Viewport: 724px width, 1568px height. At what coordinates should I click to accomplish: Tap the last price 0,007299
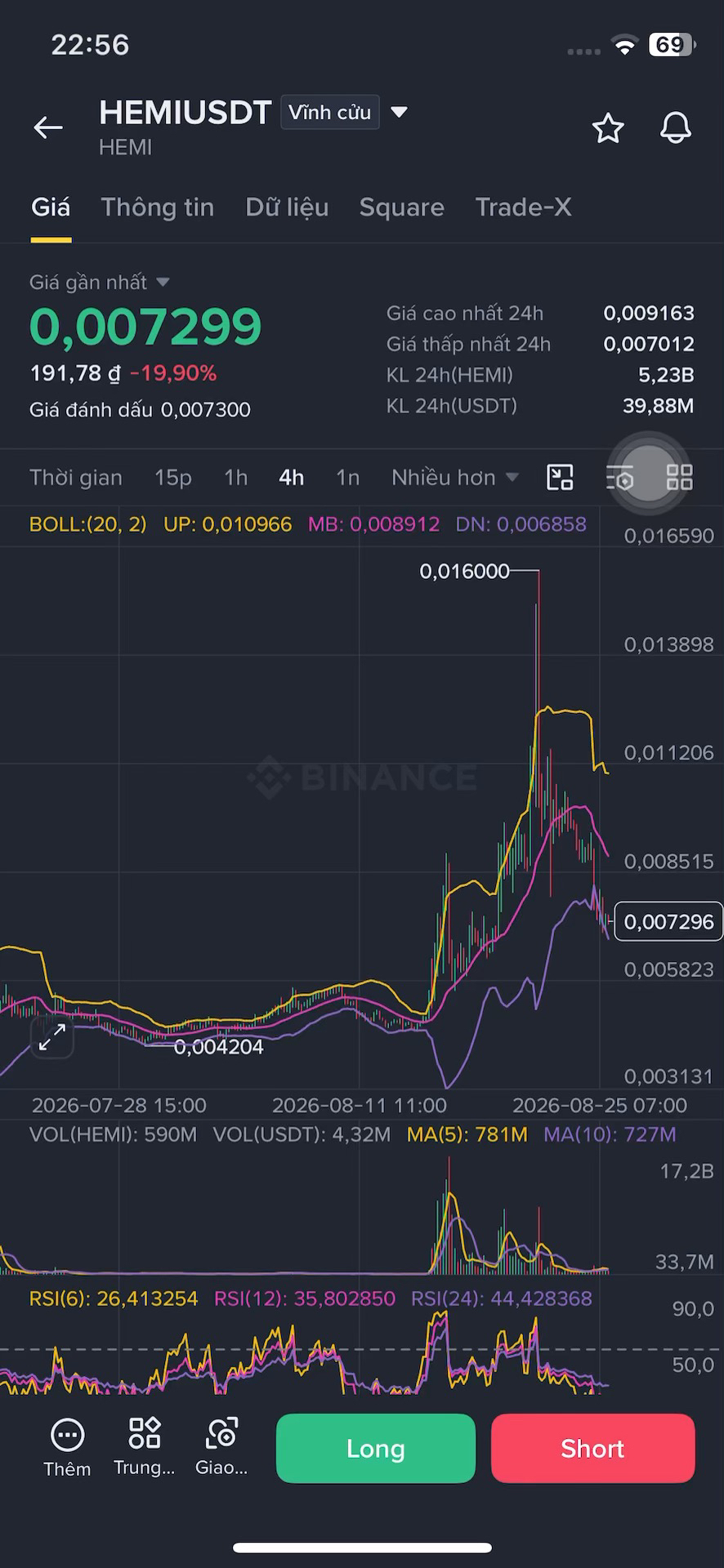point(146,326)
